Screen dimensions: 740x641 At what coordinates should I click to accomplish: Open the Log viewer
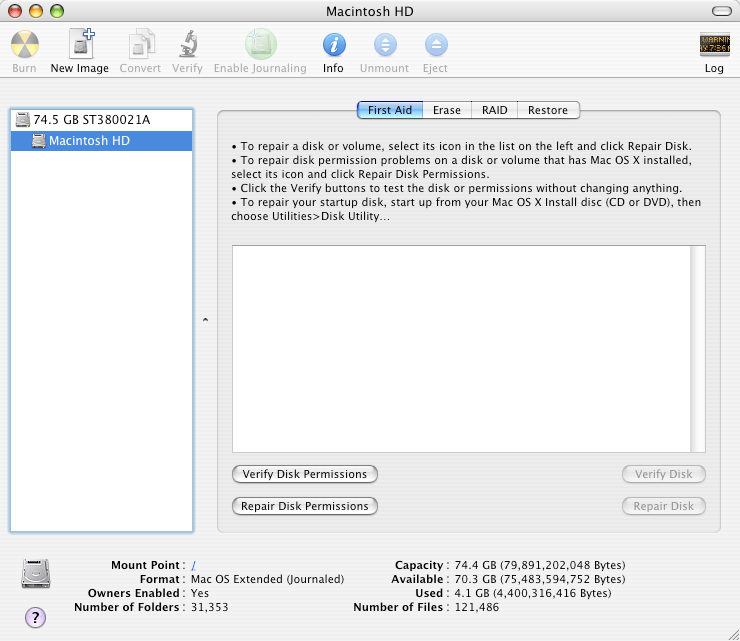pos(714,45)
